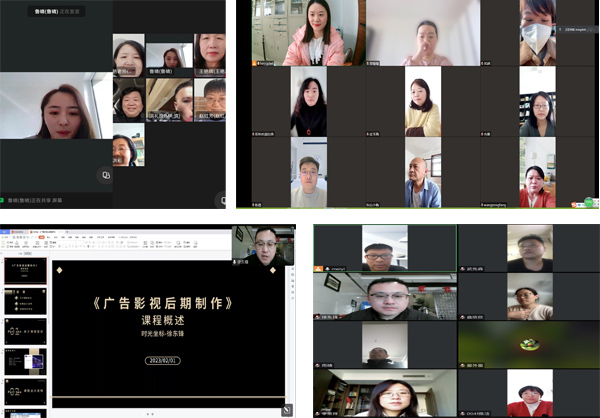The image size is (600, 418).
Task: Select the first slide thumbnail in the slide panel
Action: [x=24, y=269]
